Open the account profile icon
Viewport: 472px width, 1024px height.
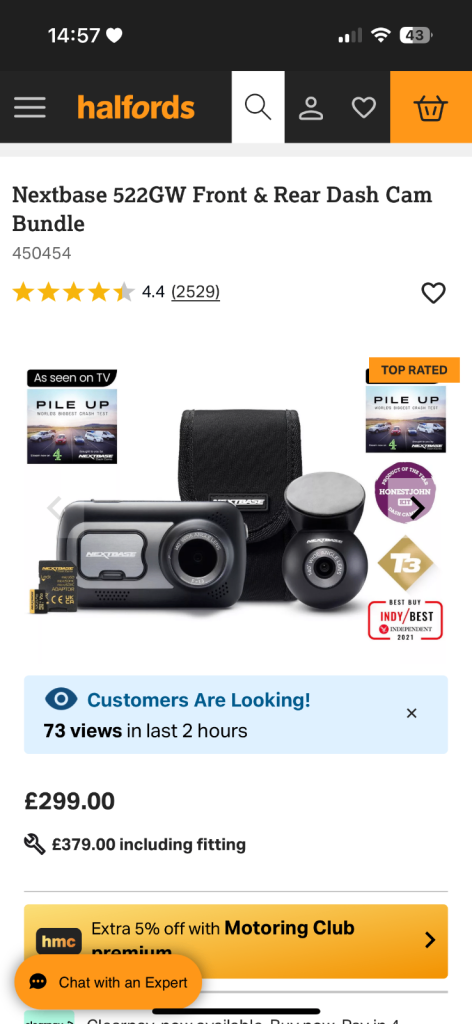coord(311,108)
